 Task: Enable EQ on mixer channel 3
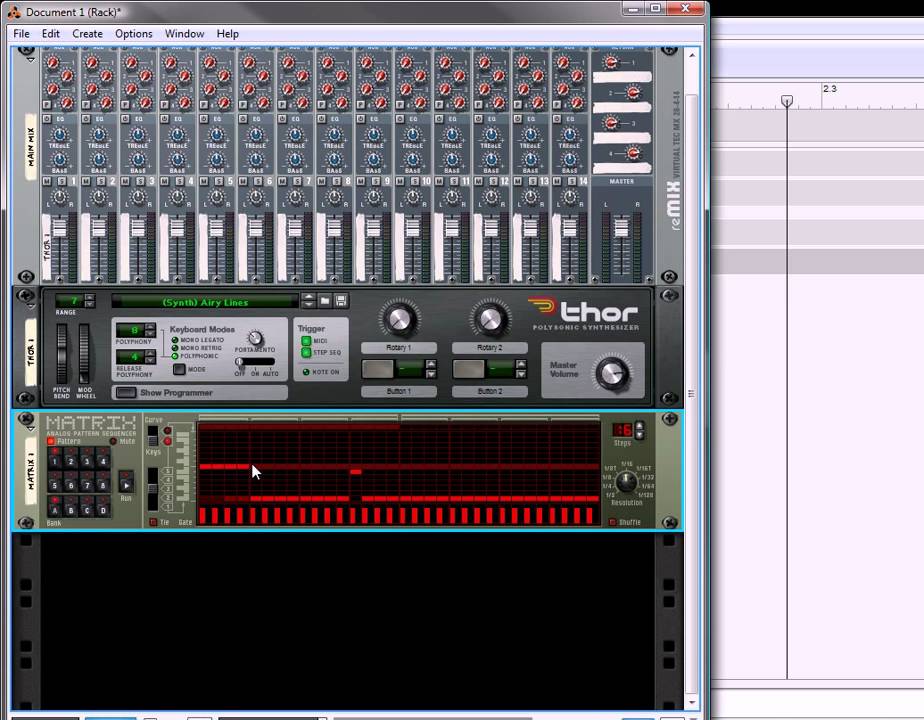pos(126,119)
